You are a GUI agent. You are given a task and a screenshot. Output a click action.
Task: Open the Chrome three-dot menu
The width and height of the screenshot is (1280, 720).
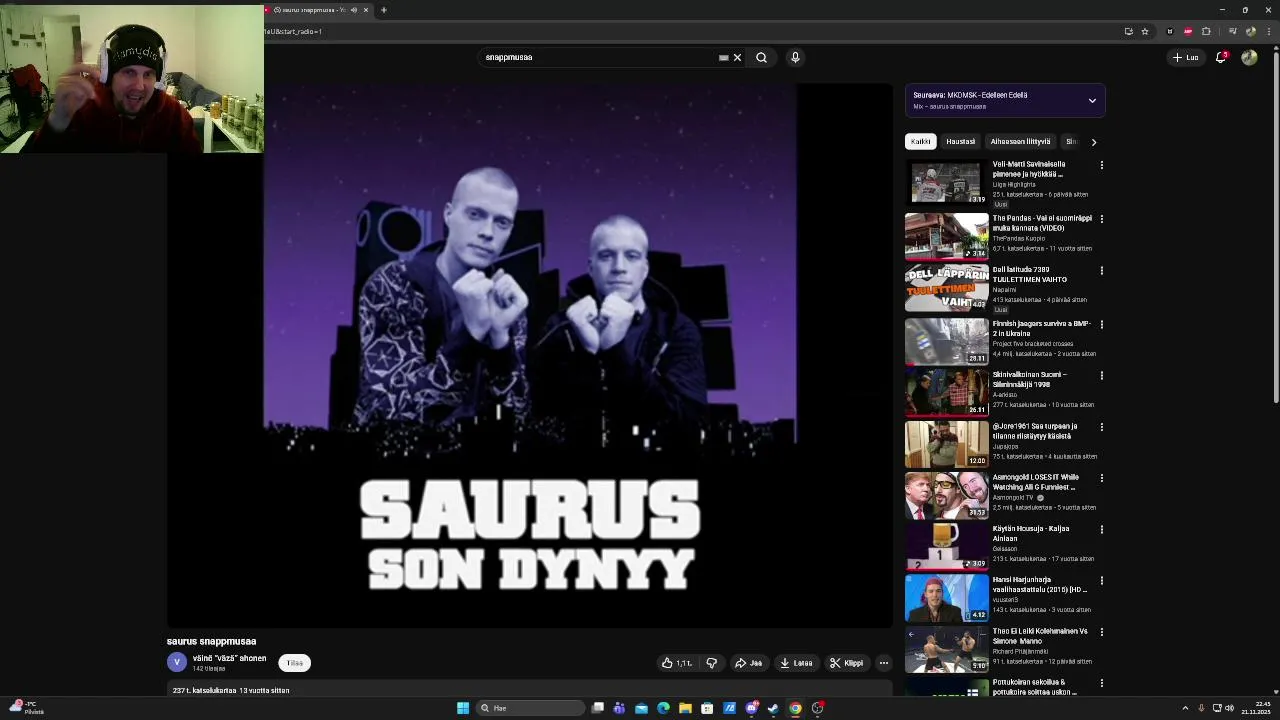pos(1268,31)
